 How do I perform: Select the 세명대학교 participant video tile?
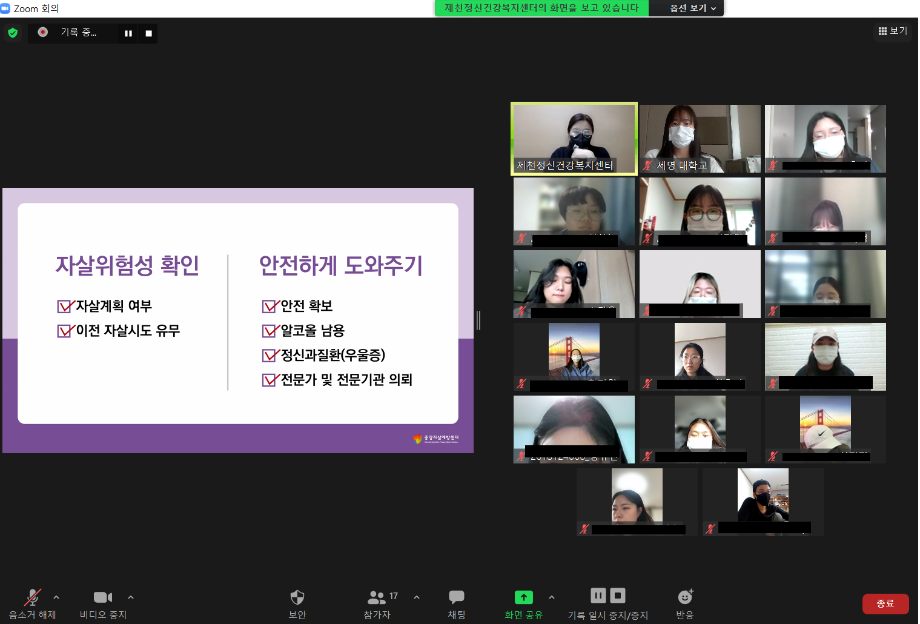(x=700, y=138)
